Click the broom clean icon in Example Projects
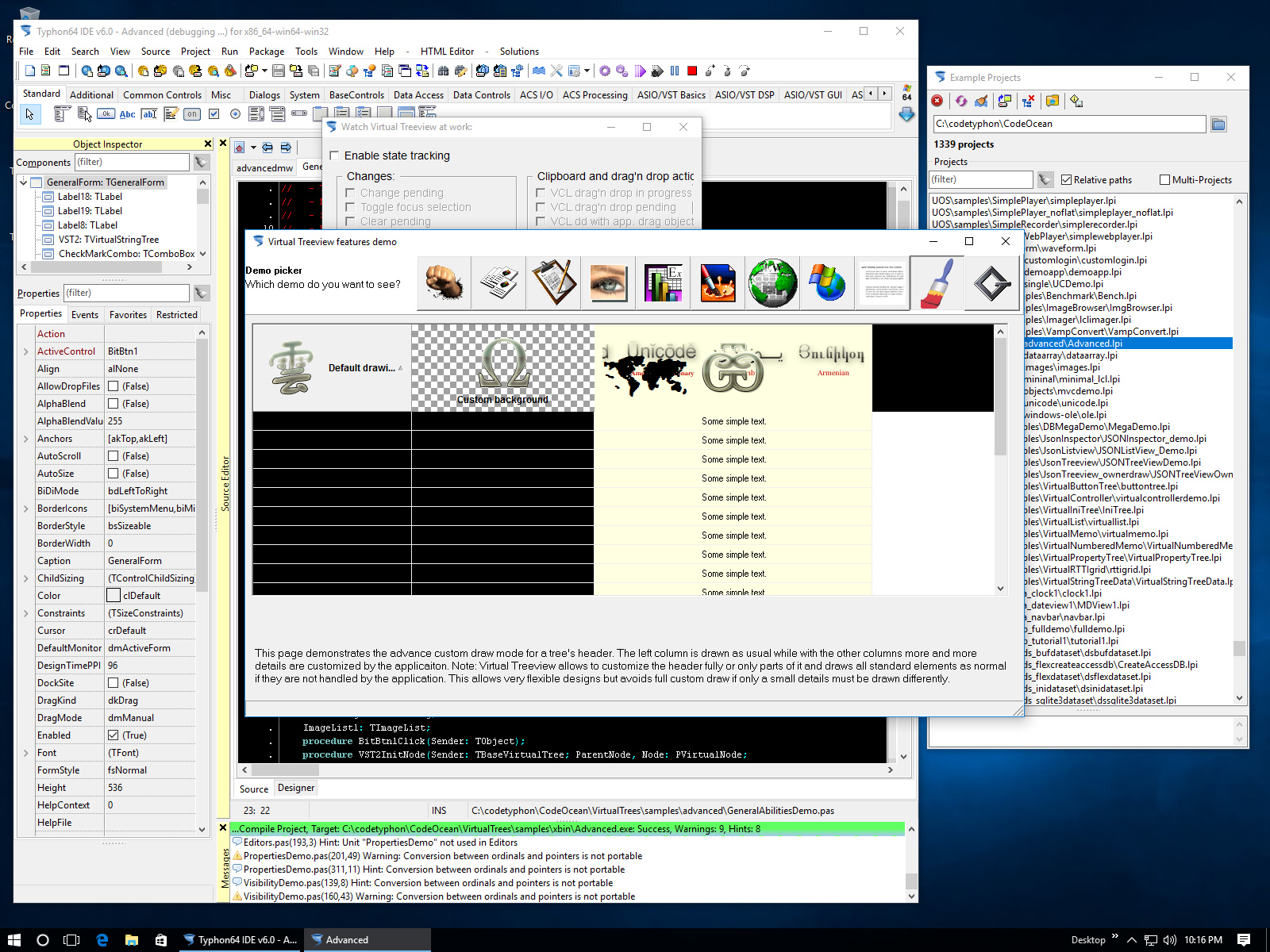This screenshot has width=1270, height=952. point(981,101)
